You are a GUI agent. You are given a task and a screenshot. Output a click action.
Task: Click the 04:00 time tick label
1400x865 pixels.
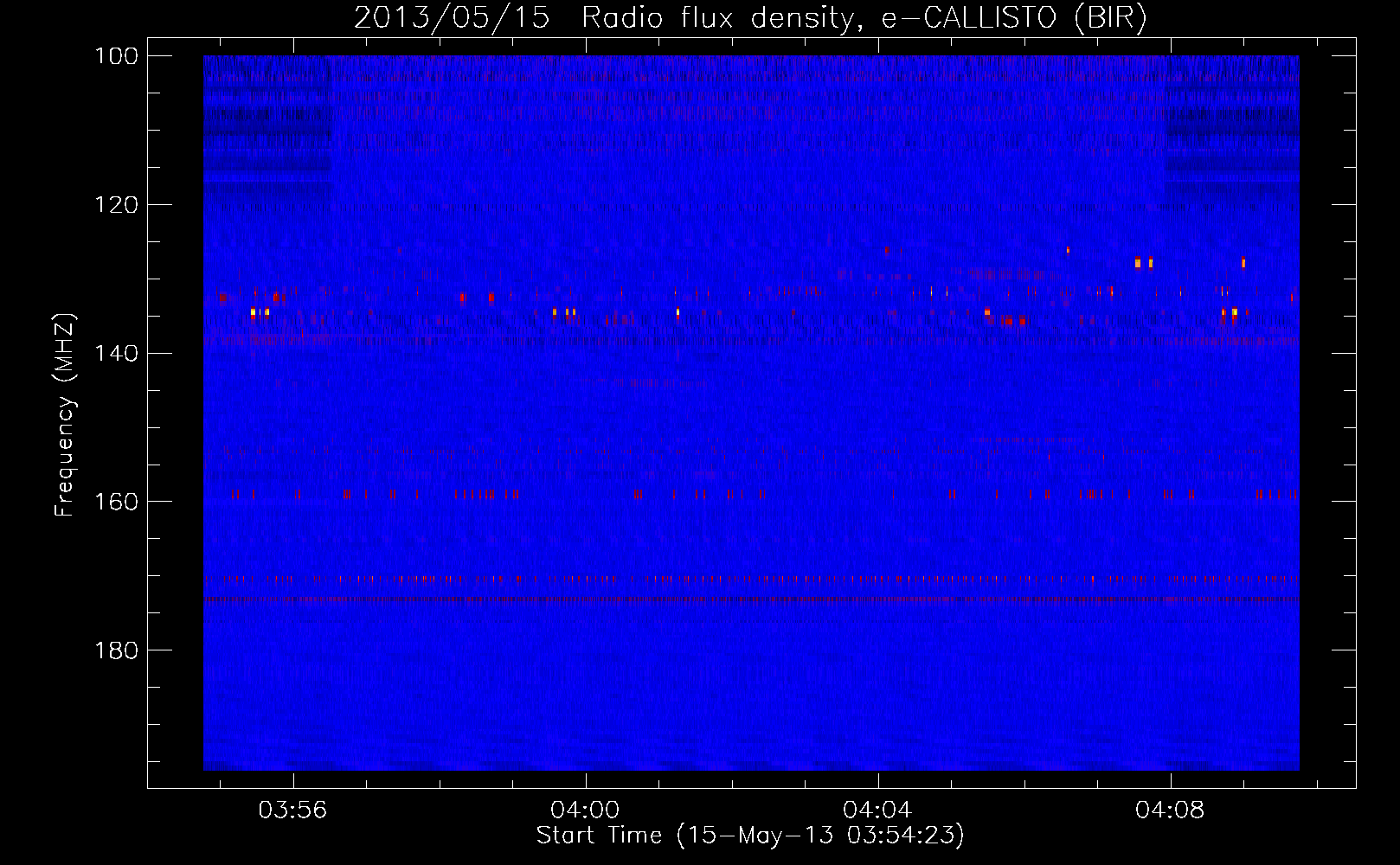586,811
